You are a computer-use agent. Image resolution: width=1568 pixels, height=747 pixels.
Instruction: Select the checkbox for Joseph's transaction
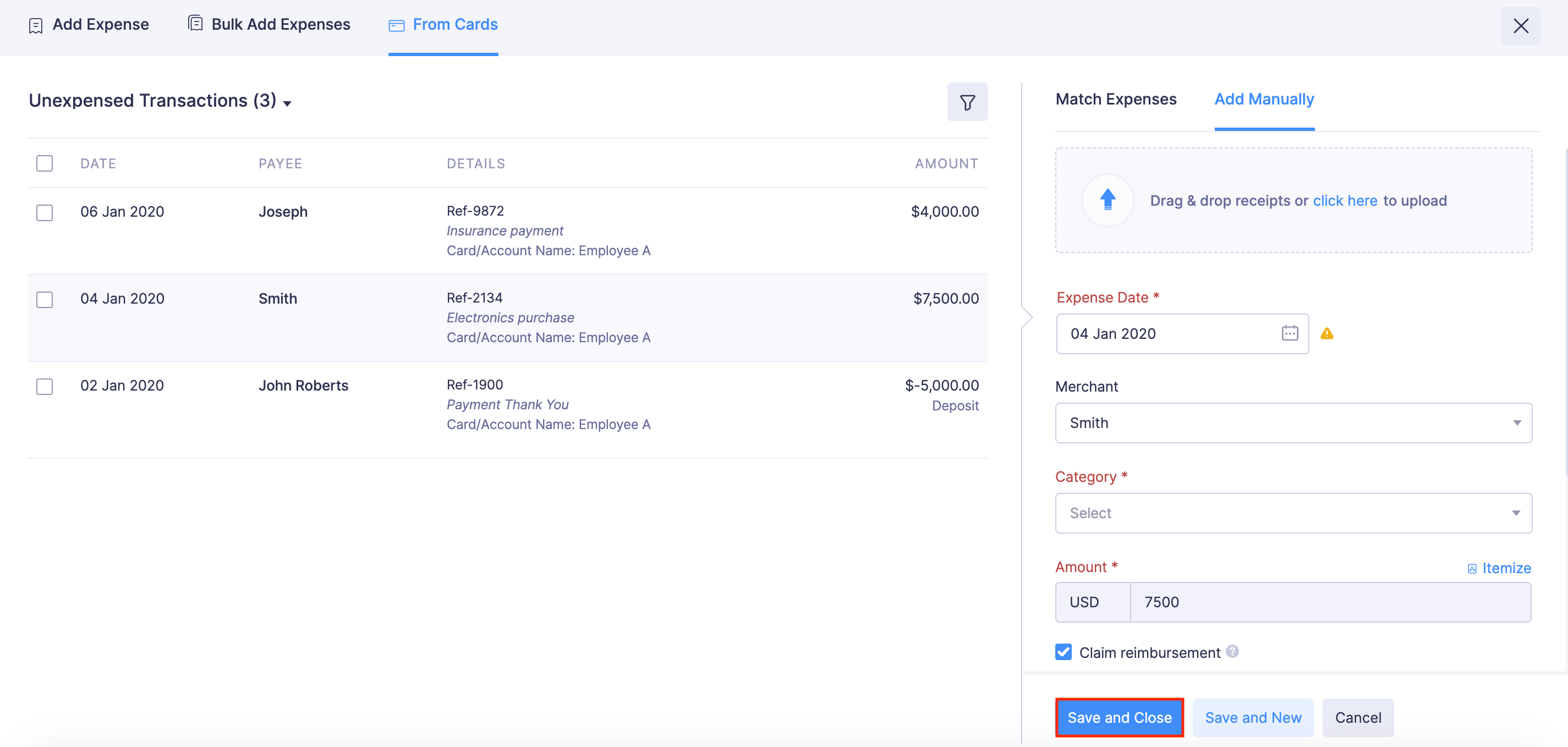click(x=44, y=213)
